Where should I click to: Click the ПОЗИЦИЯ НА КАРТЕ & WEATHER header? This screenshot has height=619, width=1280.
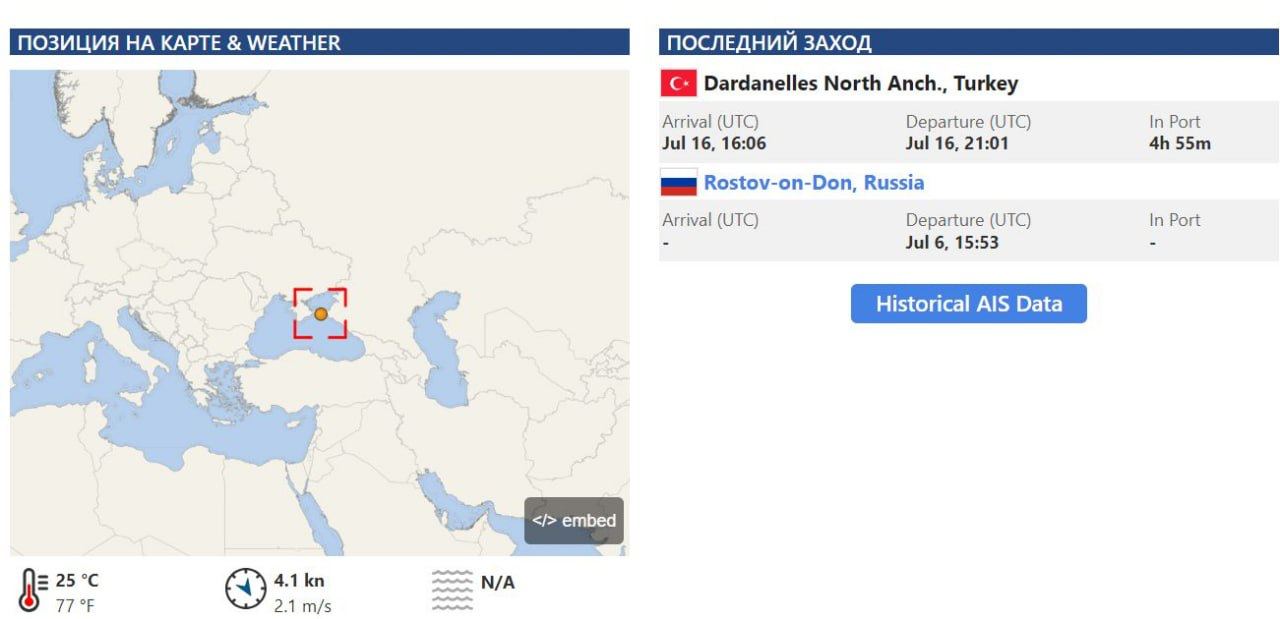pos(180,43)
